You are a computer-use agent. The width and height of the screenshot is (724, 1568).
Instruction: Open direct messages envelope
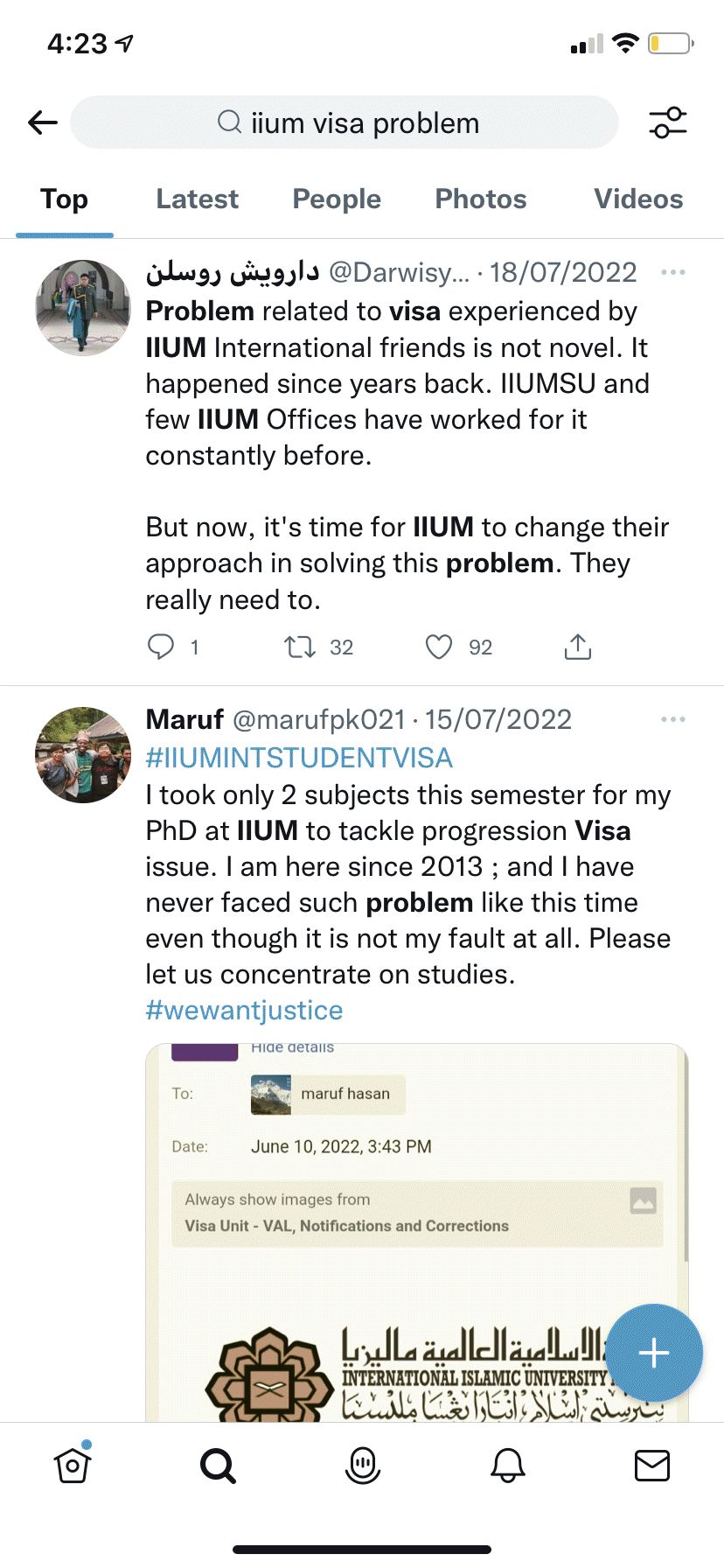coord(652,1465)
